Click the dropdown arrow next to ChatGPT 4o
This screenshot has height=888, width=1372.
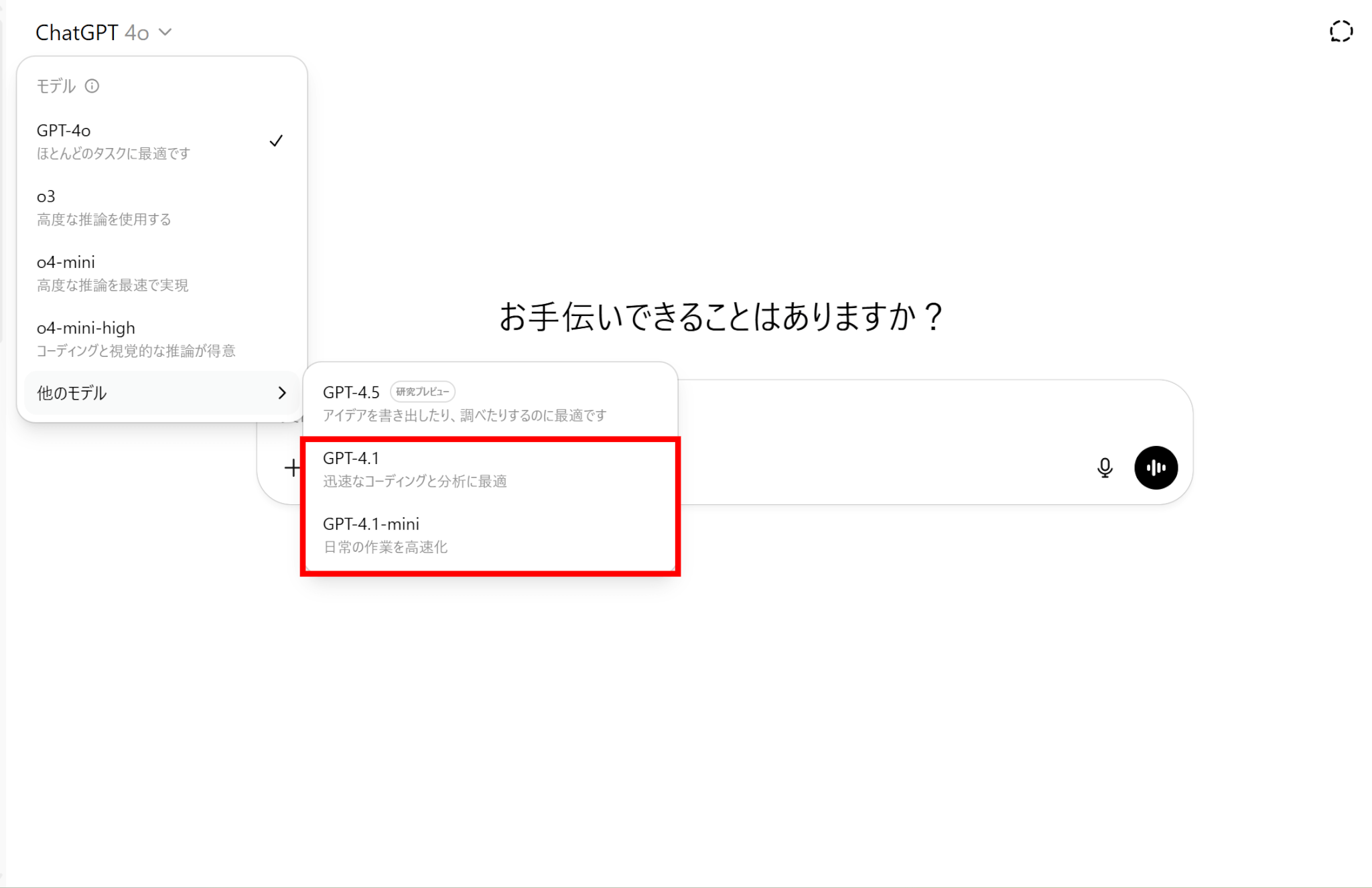[165, 32]
